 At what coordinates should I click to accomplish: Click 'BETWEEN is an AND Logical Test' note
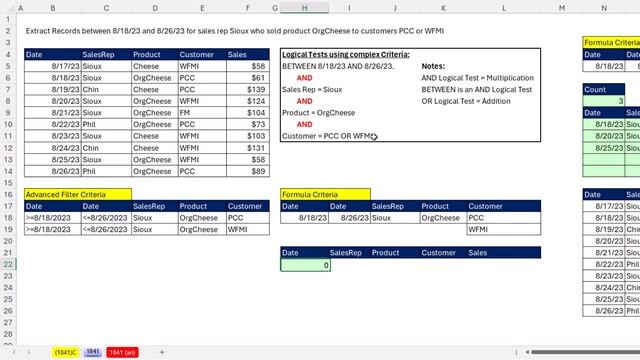click(x=476, y=89)
